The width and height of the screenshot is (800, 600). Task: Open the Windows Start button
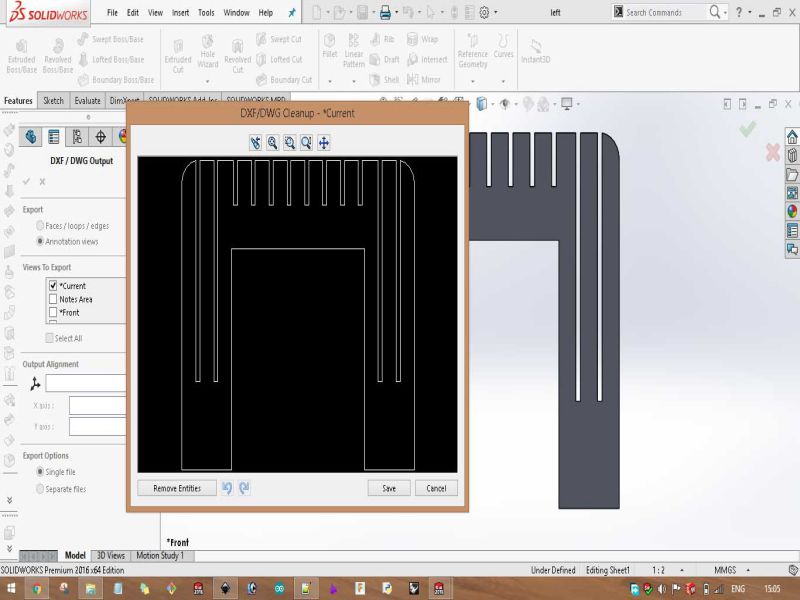click(x=10, y=589)
